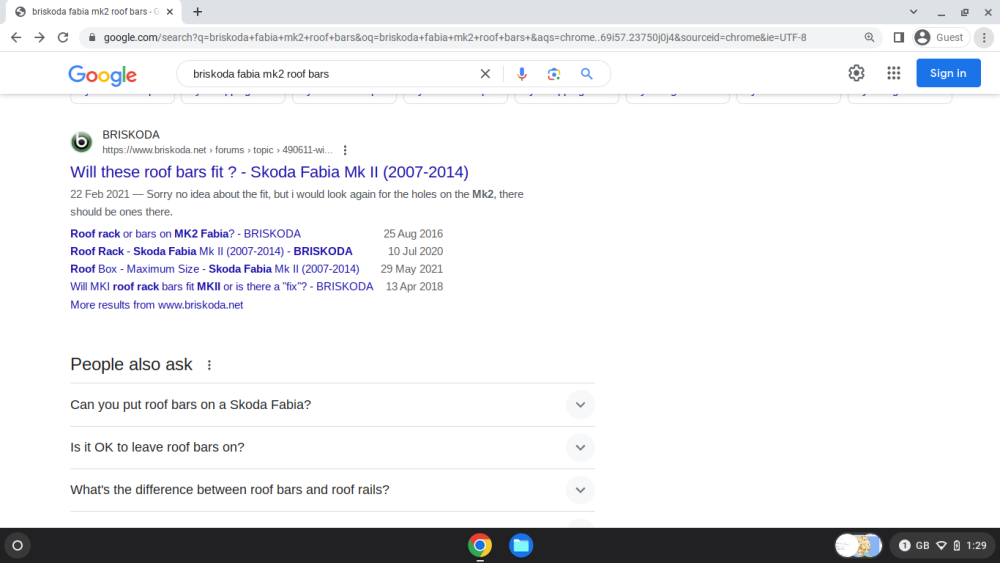Toggle the browser side panel icon
Image resolution: width=1000 pixels, height=563 pixels.
click(x=899, y=38)
